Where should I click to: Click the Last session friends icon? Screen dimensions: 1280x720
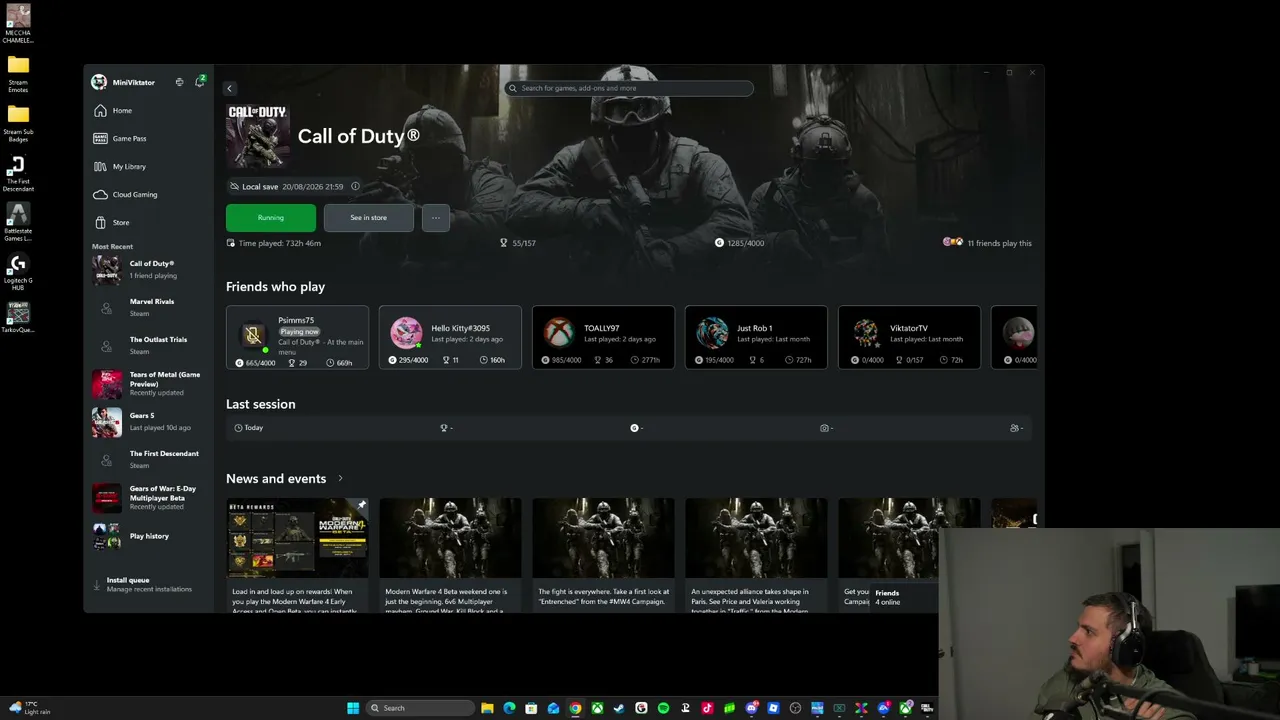click(1014, 428)
